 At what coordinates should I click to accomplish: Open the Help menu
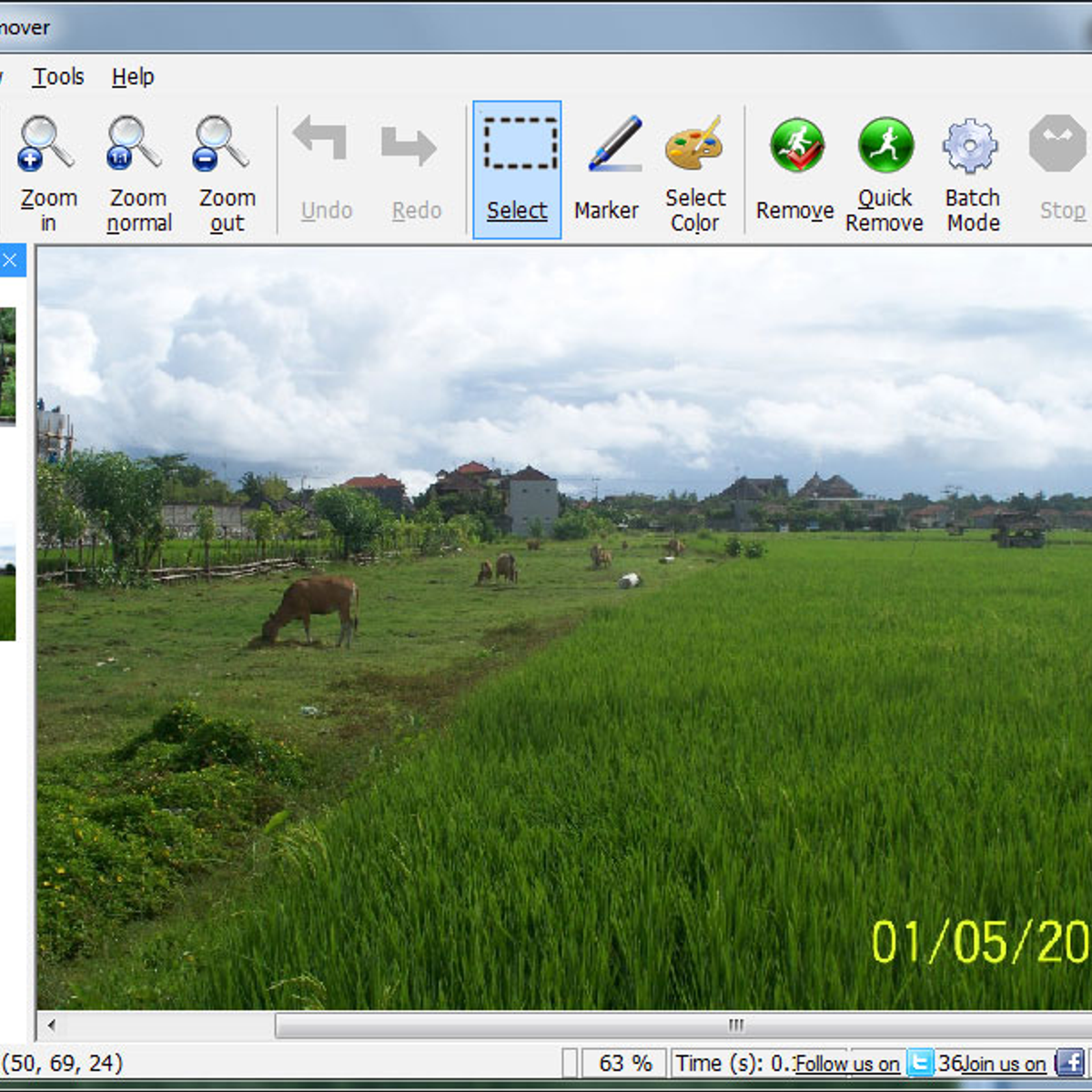pyautogui.click(x=133, y=77)
